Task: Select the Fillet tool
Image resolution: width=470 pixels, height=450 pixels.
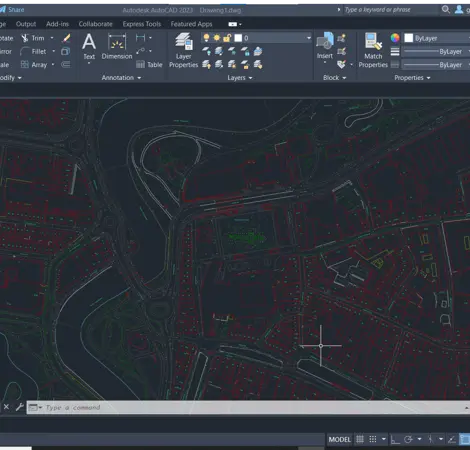Action: click(33, 51)
